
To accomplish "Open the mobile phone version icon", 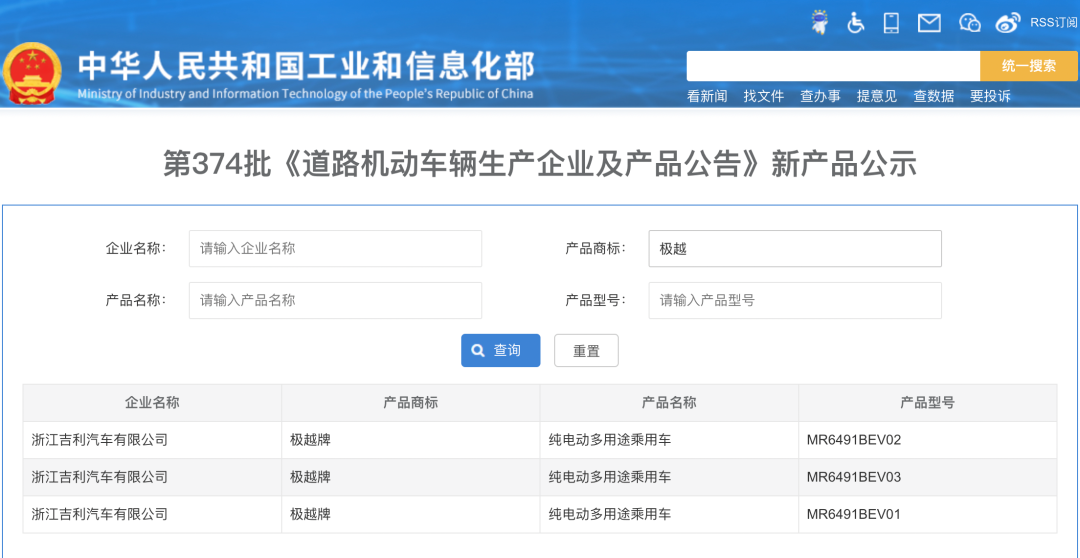I will 891,23.
